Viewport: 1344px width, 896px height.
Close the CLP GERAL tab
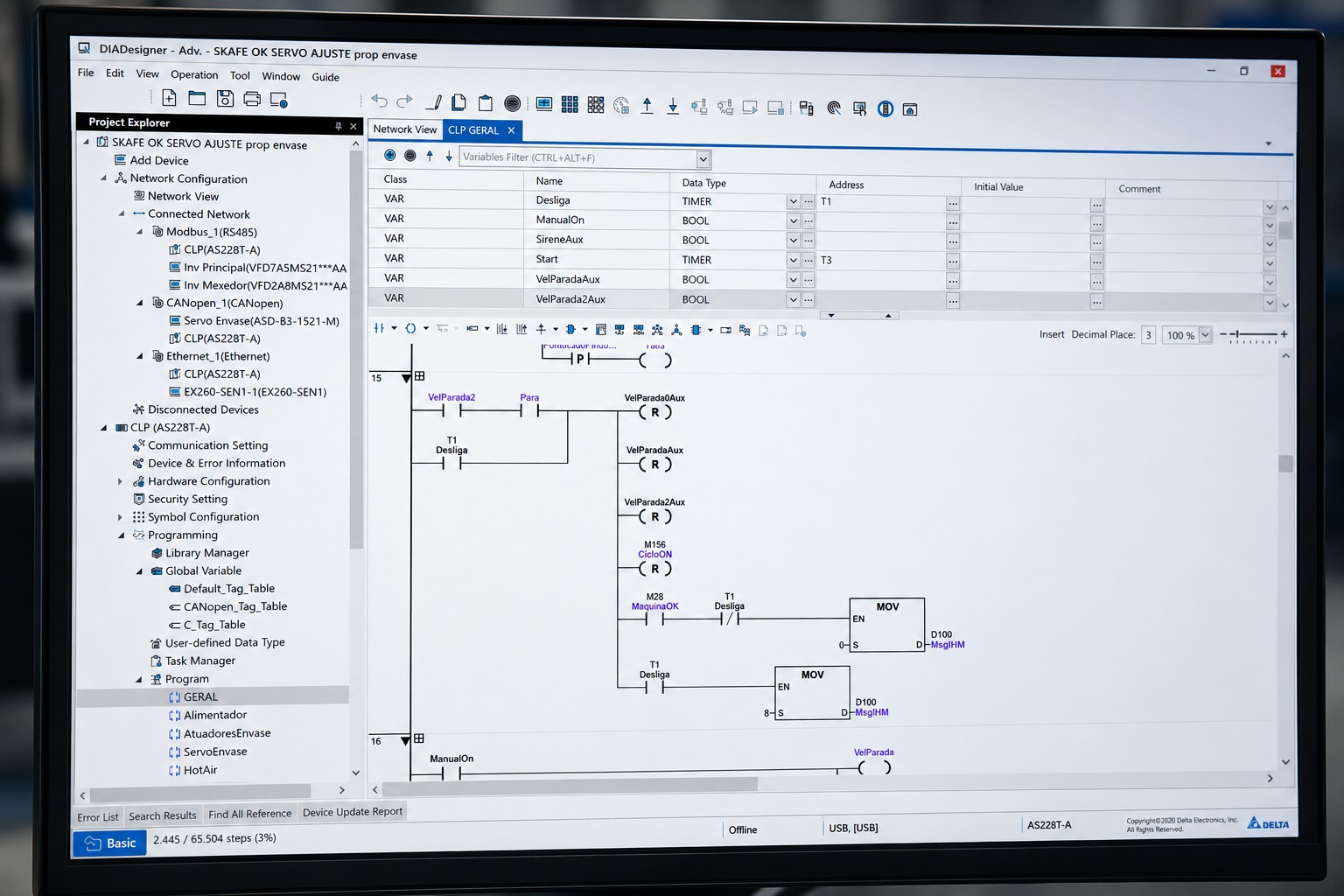click(511, 130)
